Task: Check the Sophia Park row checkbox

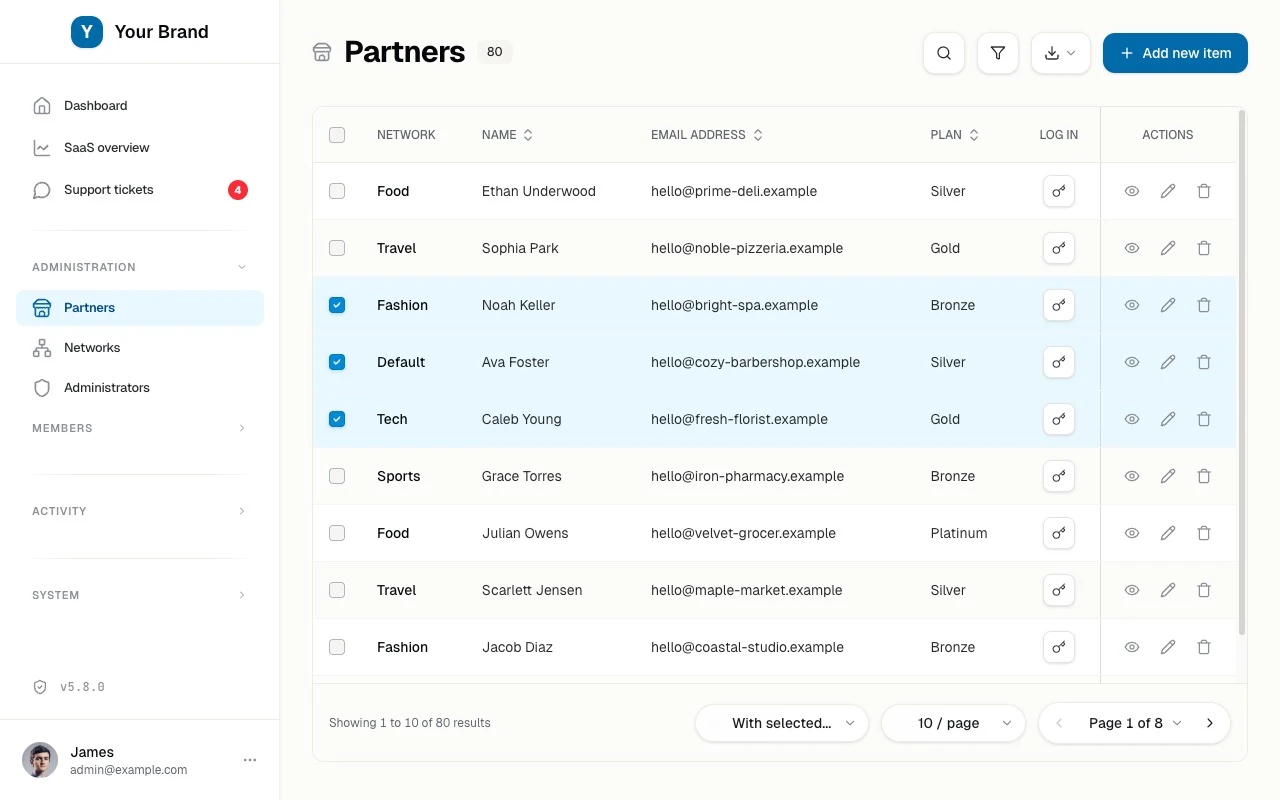Action: pyautogui.click(x=337, y=248)
